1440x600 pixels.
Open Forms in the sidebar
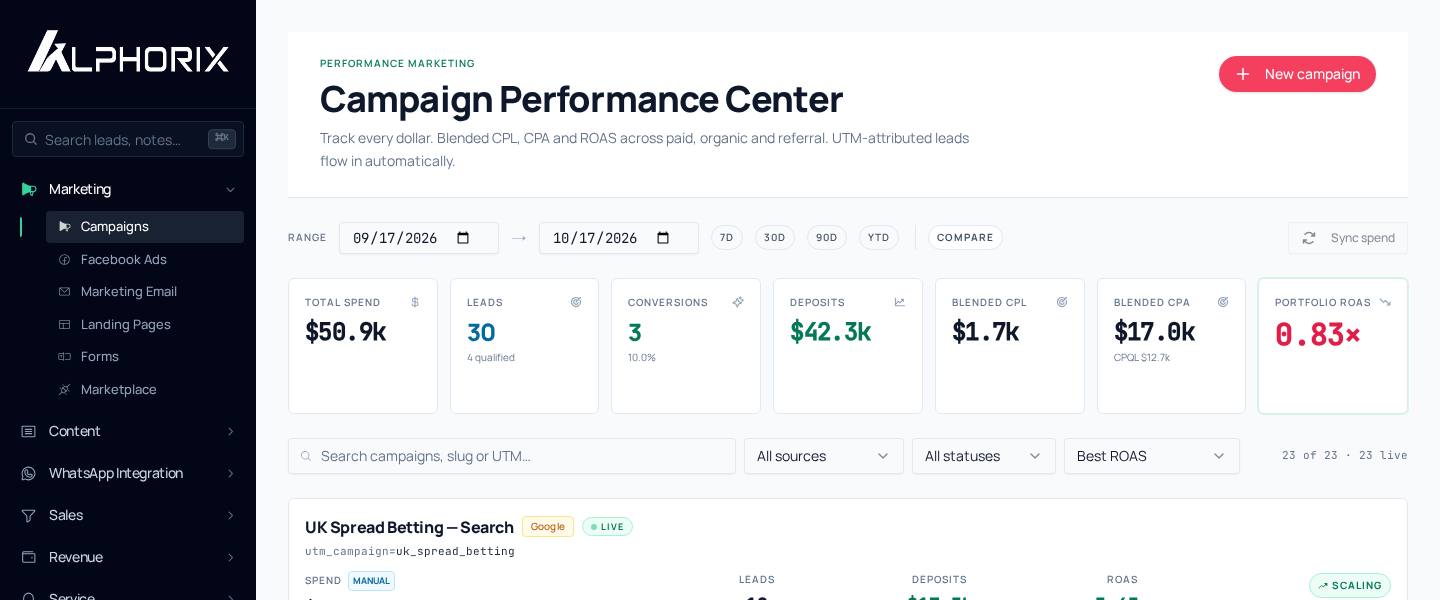(x=145, y=357)
